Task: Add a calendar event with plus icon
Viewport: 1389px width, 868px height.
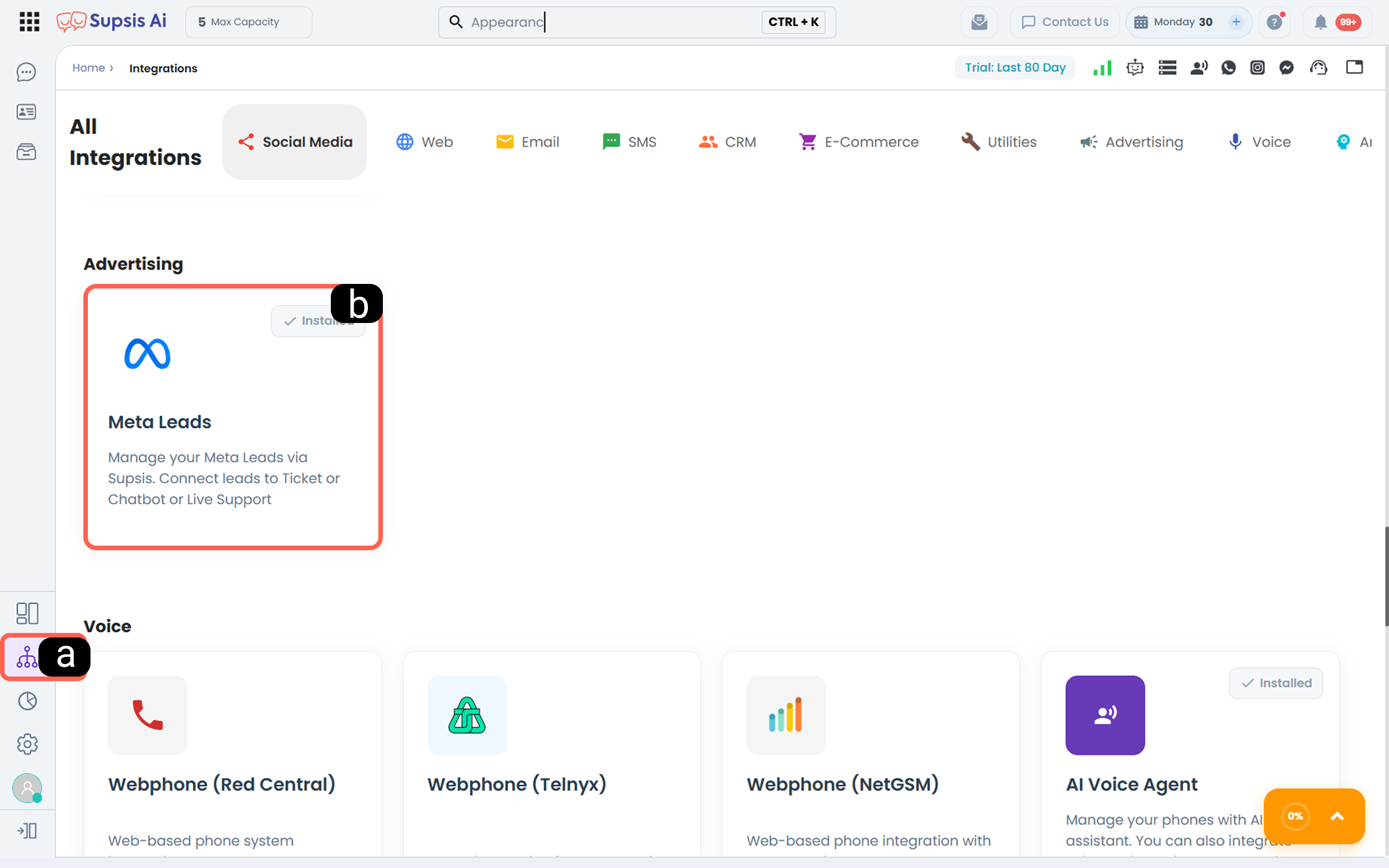Action: click(x=1235, y=22)
